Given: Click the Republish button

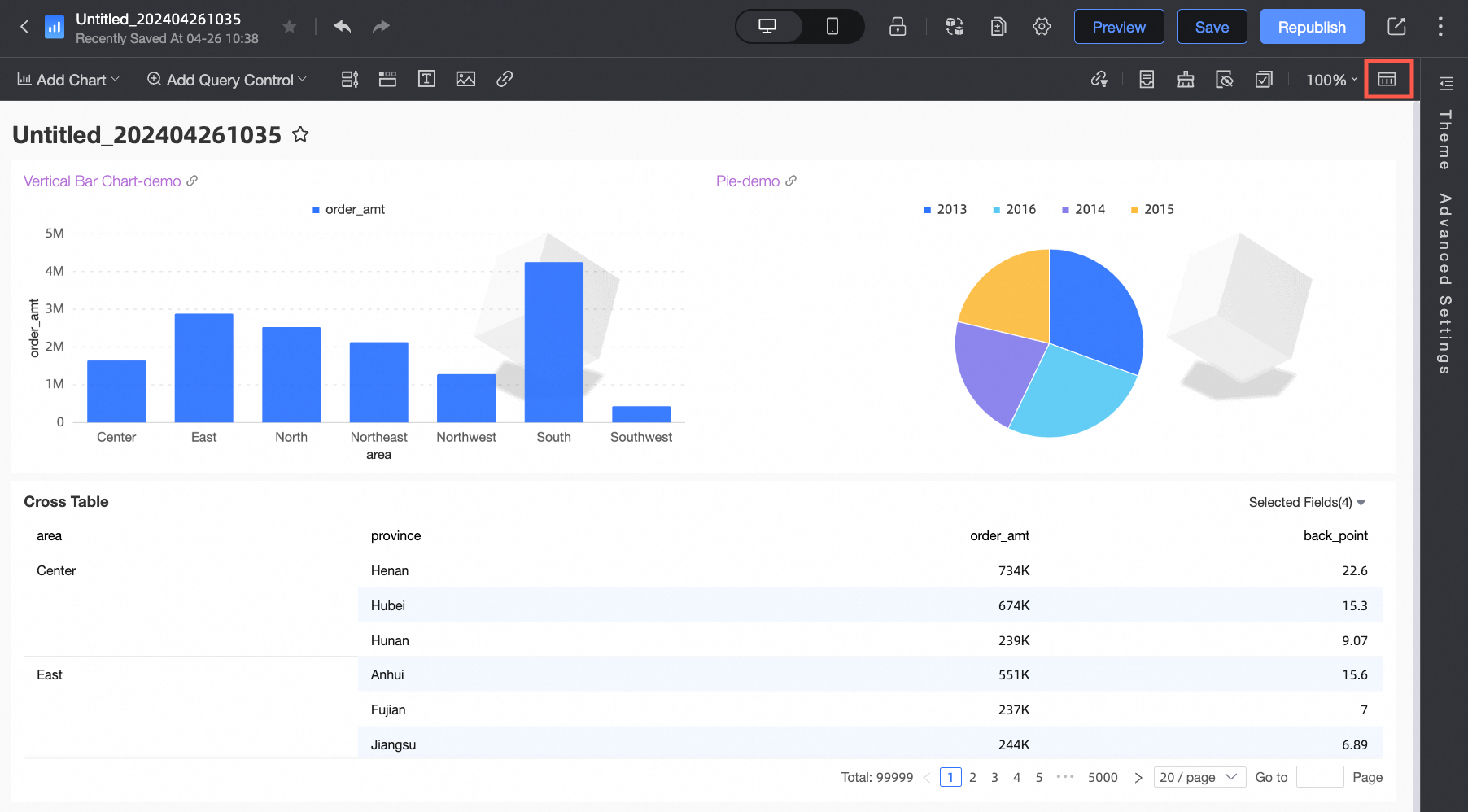Looking at the screenshot, I should coord(1312,27).
